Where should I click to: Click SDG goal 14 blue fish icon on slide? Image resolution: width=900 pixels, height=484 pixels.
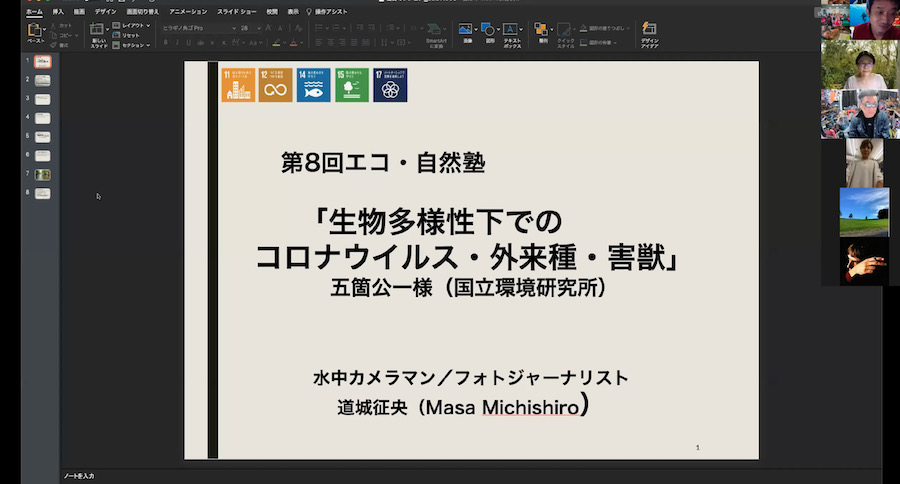[x=313, y=85]
